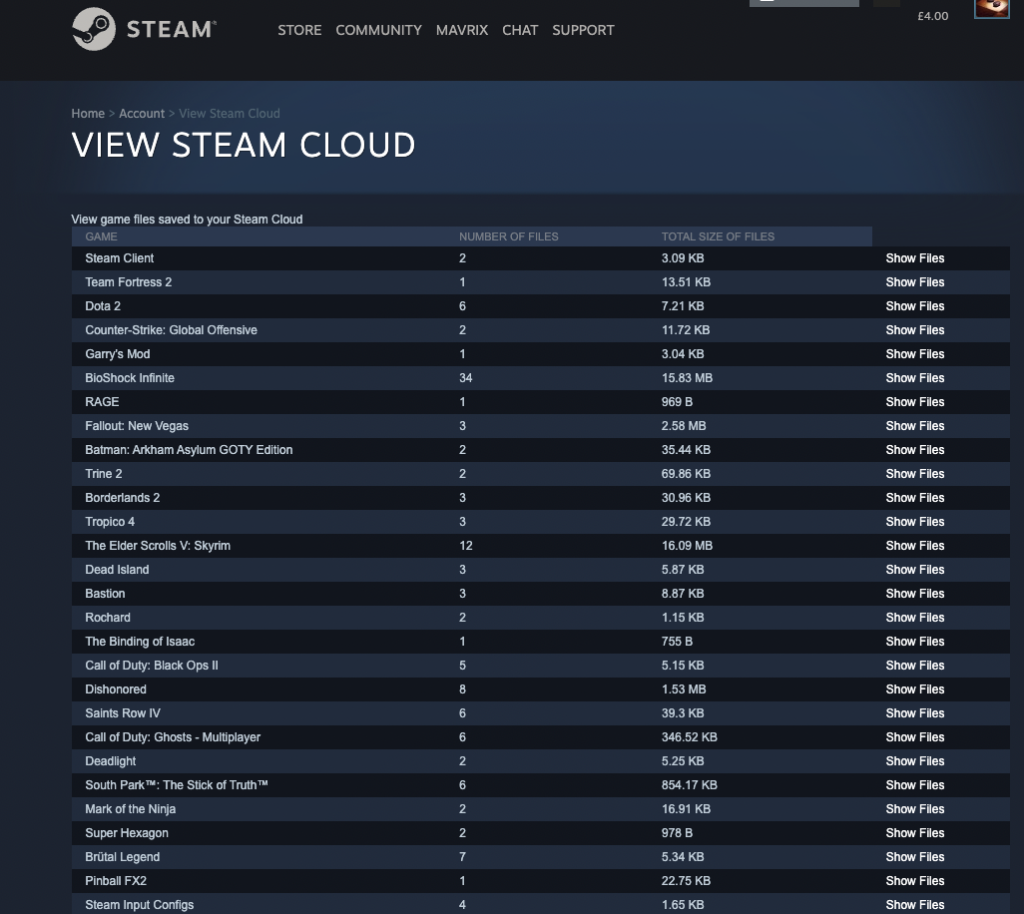Click the VIEW STEAM CLOUD heading
The height and width of the screenshot is (914, 1024).
pyautogui.click(x=243, y=145)
